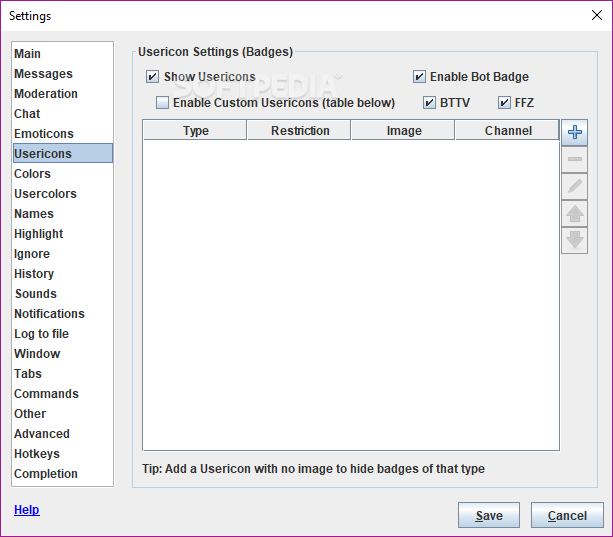Open the Ignore settings page
The width and height of the screenshot is (613, 537).
(x=63, y=254)
